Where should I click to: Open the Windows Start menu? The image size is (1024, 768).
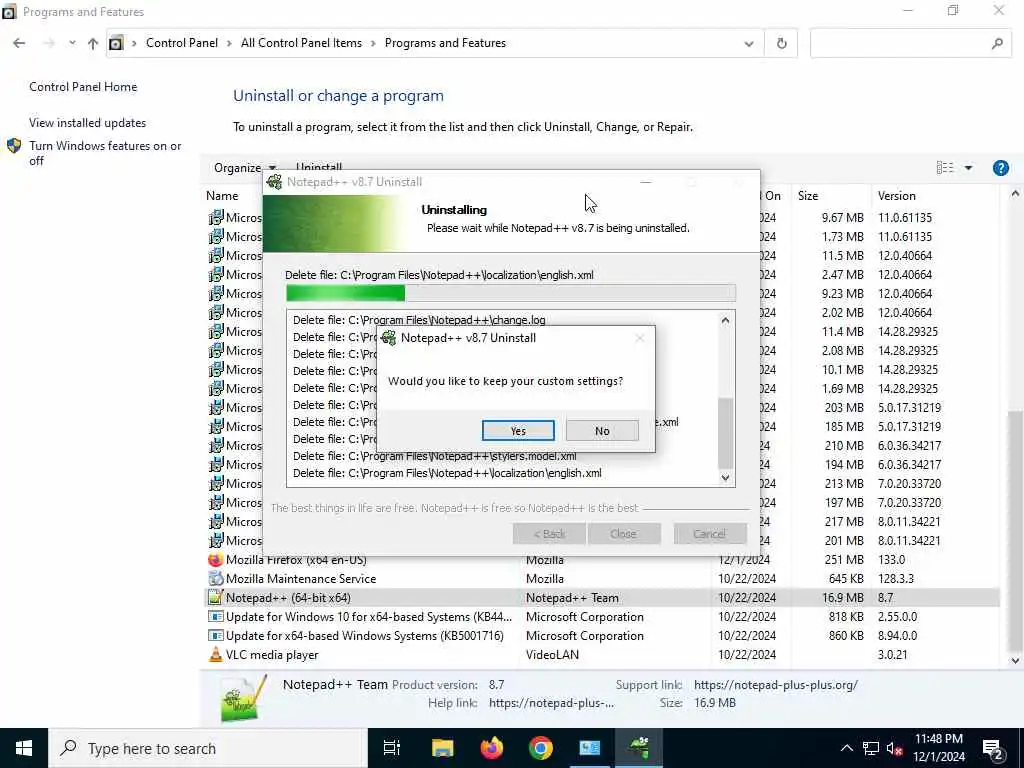pos(24,748)
